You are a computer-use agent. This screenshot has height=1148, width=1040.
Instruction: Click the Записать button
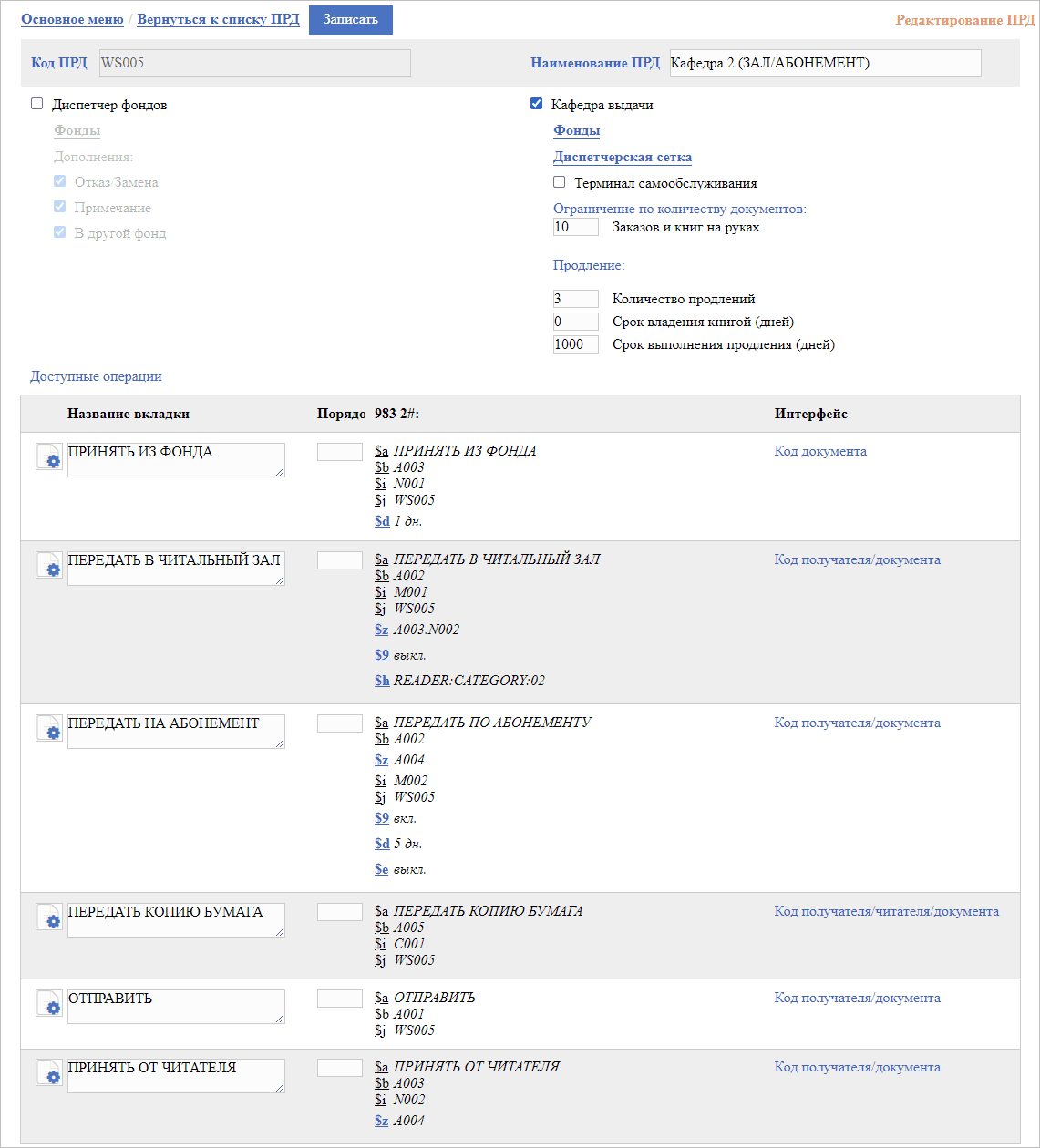click(351, 20)
